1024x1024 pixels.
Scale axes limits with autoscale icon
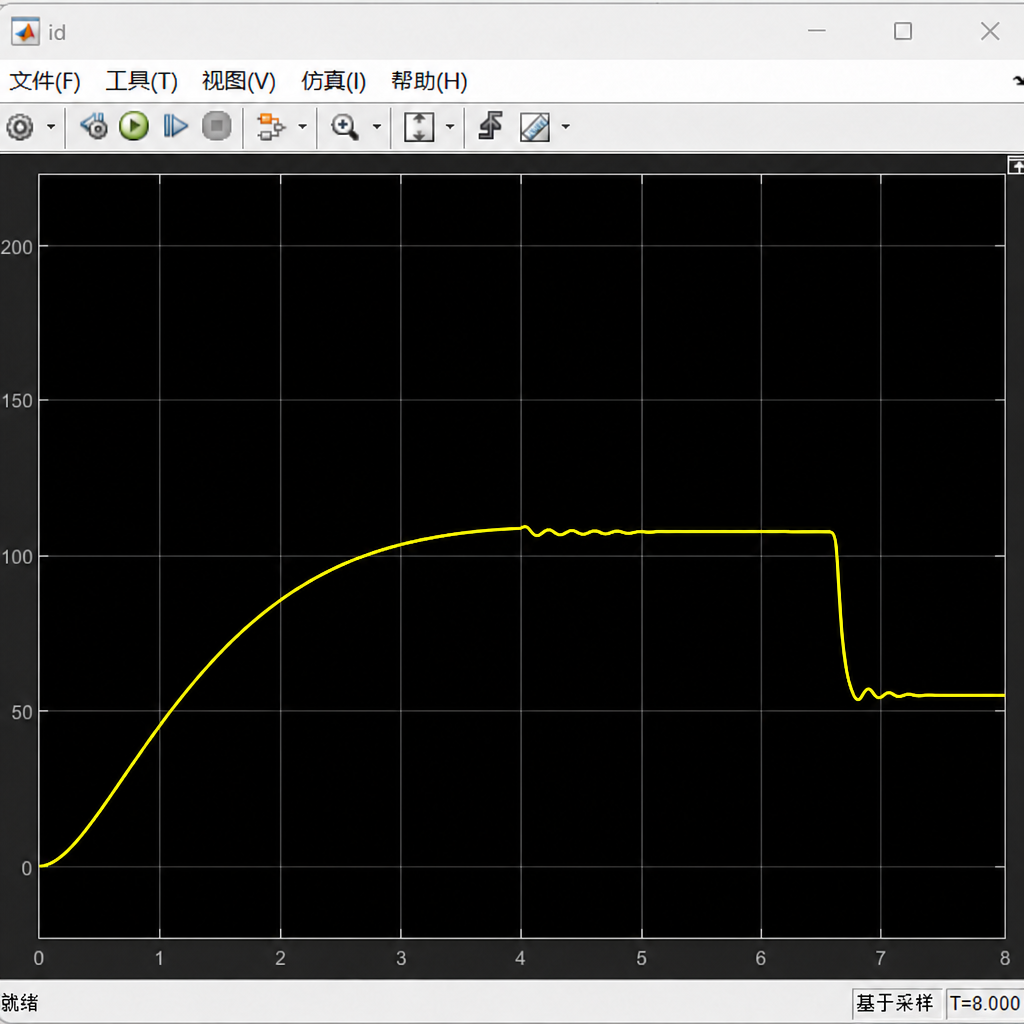(419, 127)
